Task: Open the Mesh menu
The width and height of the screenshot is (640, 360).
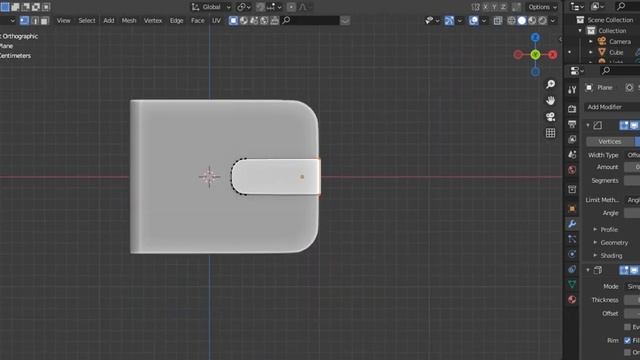Action: (129, 20)
